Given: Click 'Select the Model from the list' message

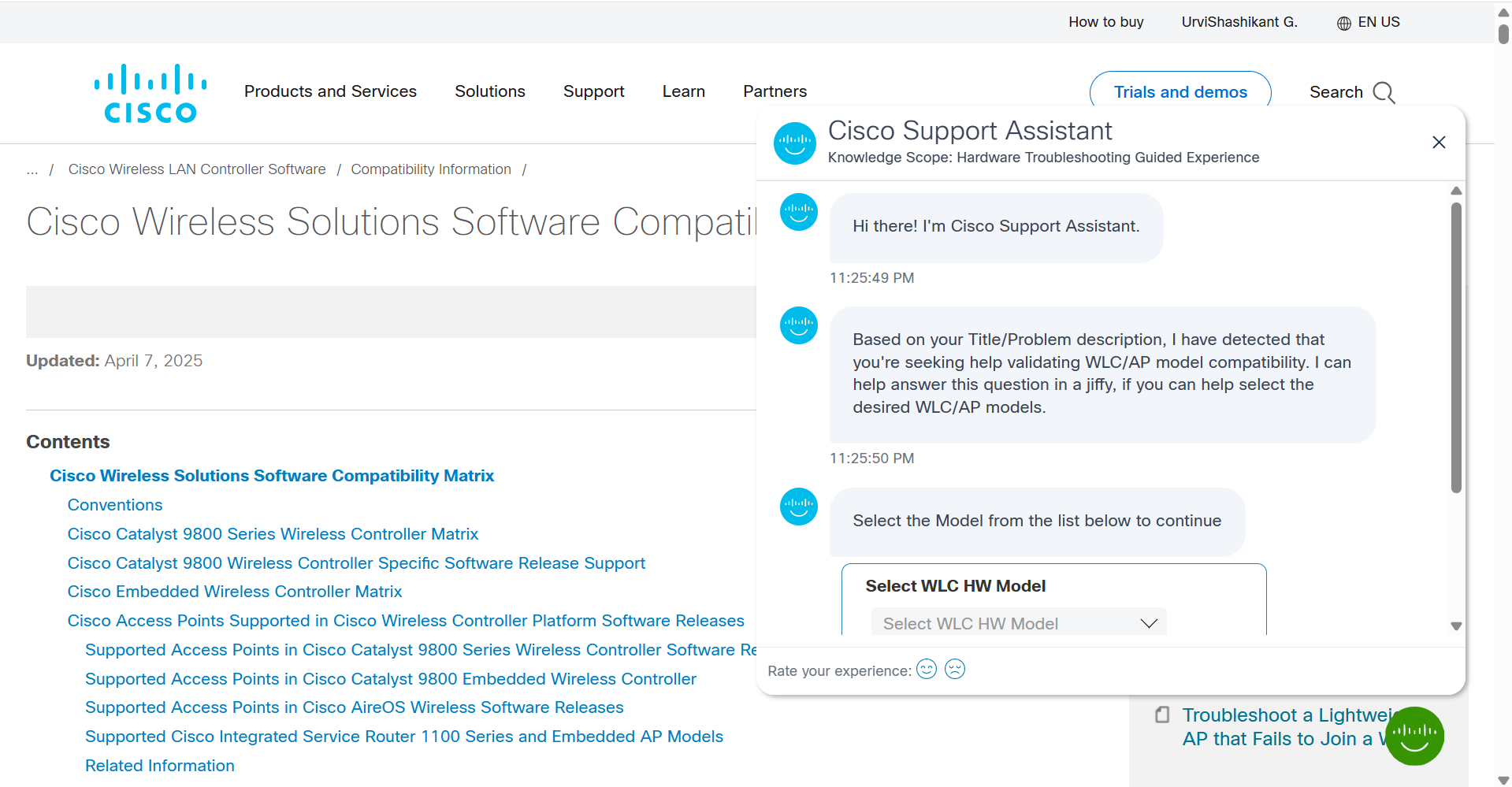Looking at the screenshot, I should 1037,522.
